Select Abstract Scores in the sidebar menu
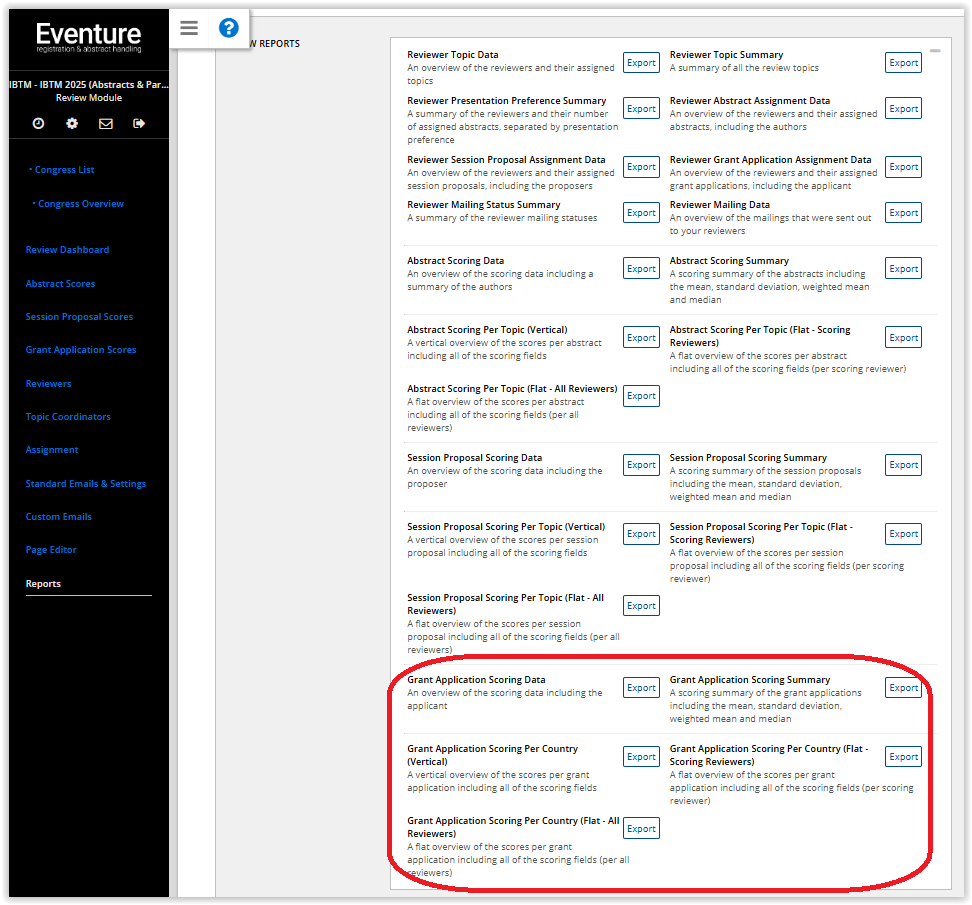Screen dimensions: 972x905 (x=60, y=284)
